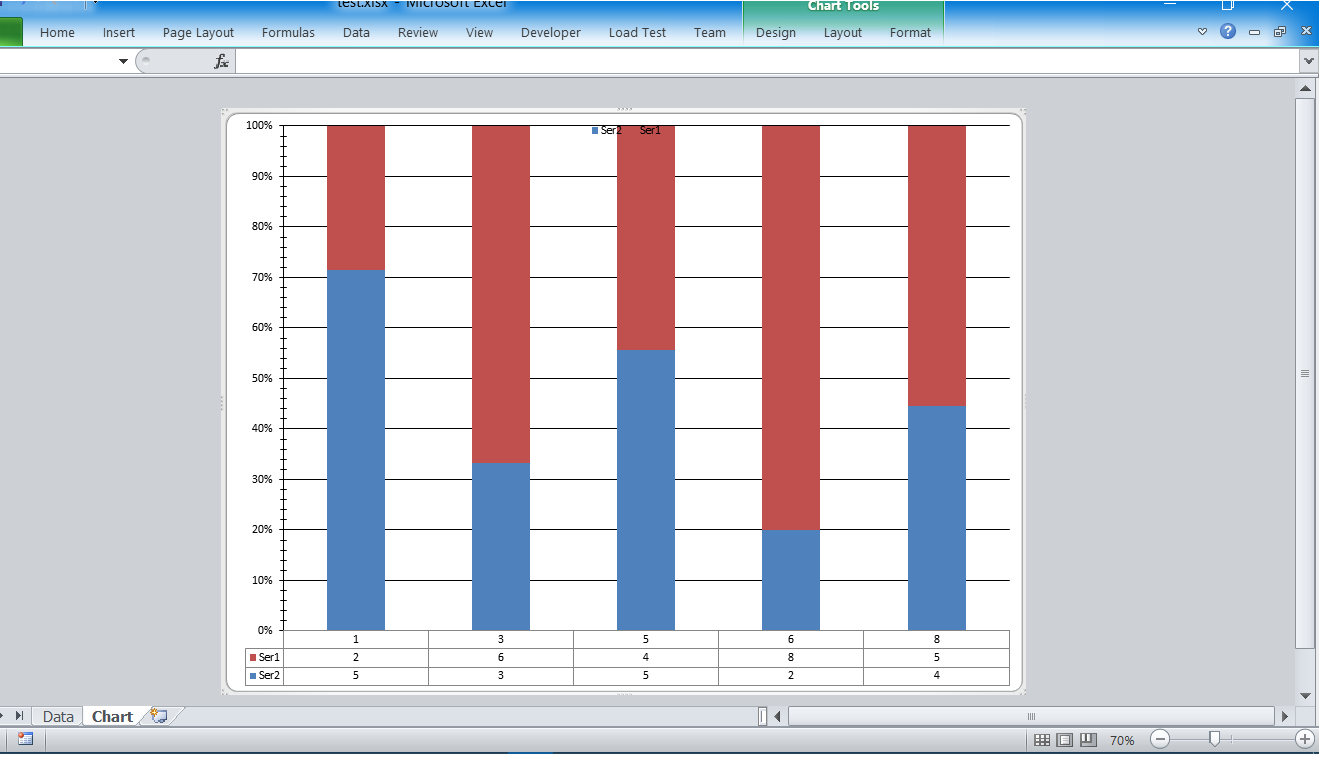The width and height of the screenshot is (1321, 757).
Task: Select the Ser2 blue legend key in data table
Action: pyautogui.click(x=253, y=676)
